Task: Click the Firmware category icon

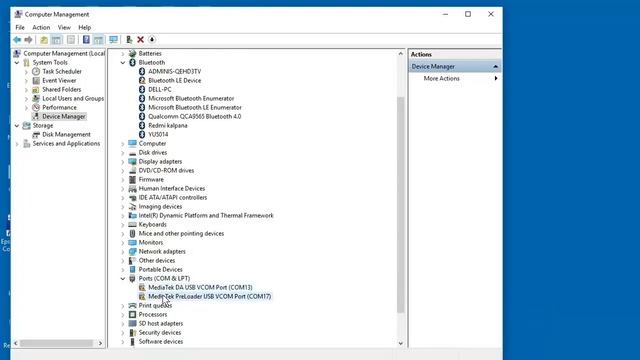Action: 132,180
